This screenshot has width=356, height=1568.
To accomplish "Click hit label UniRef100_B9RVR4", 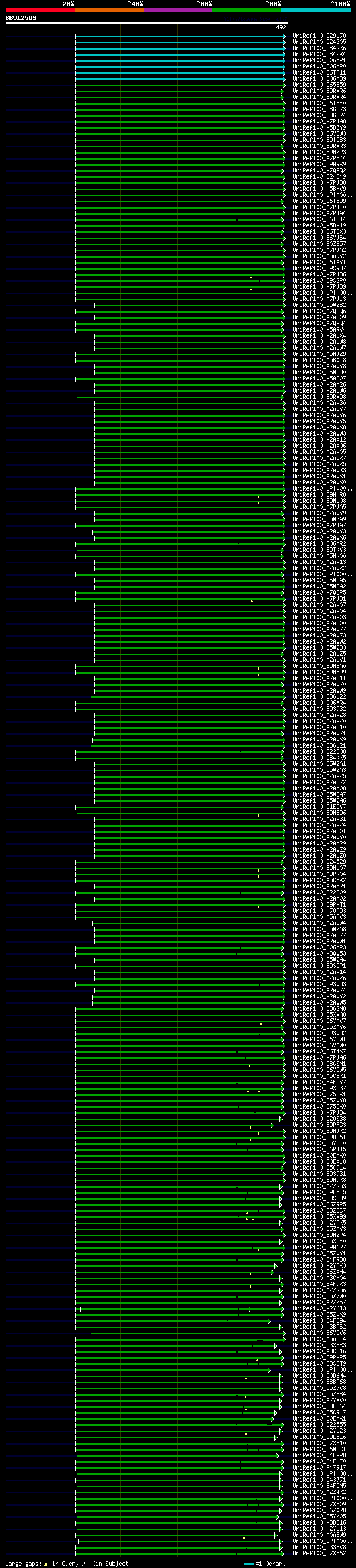I will [x=319, y=97].
